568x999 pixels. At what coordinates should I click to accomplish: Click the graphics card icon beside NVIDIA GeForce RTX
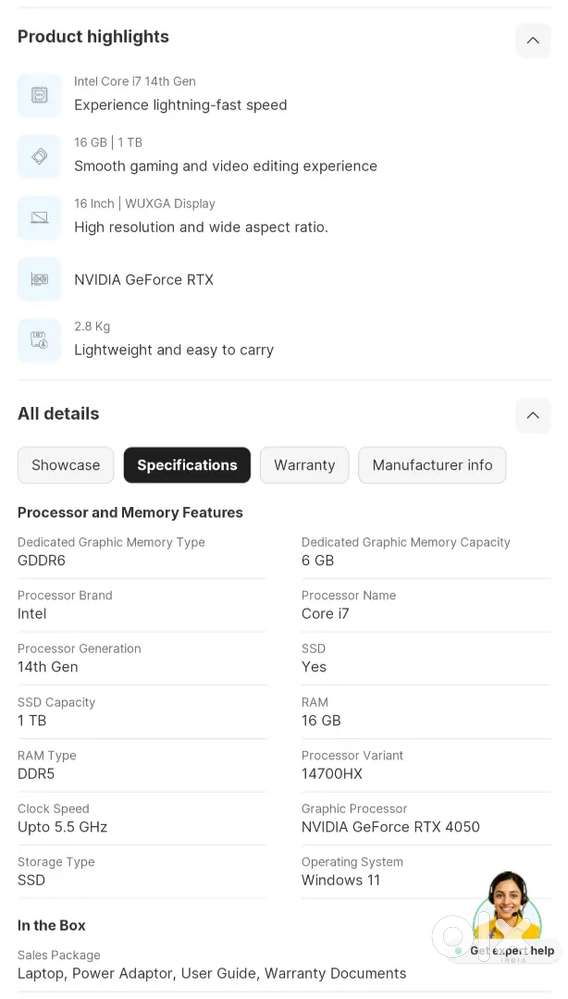point(39,279)
